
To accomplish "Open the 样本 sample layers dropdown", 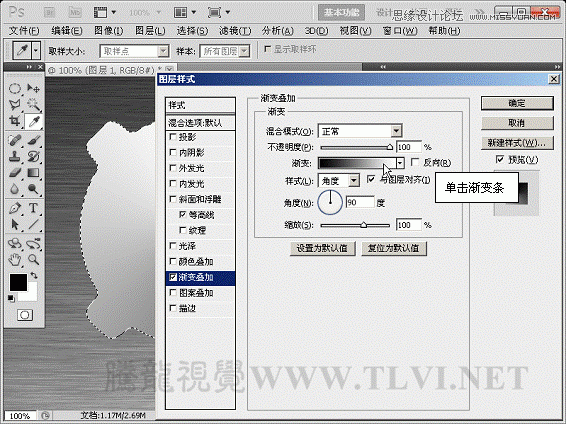I will tap(244, 51).
